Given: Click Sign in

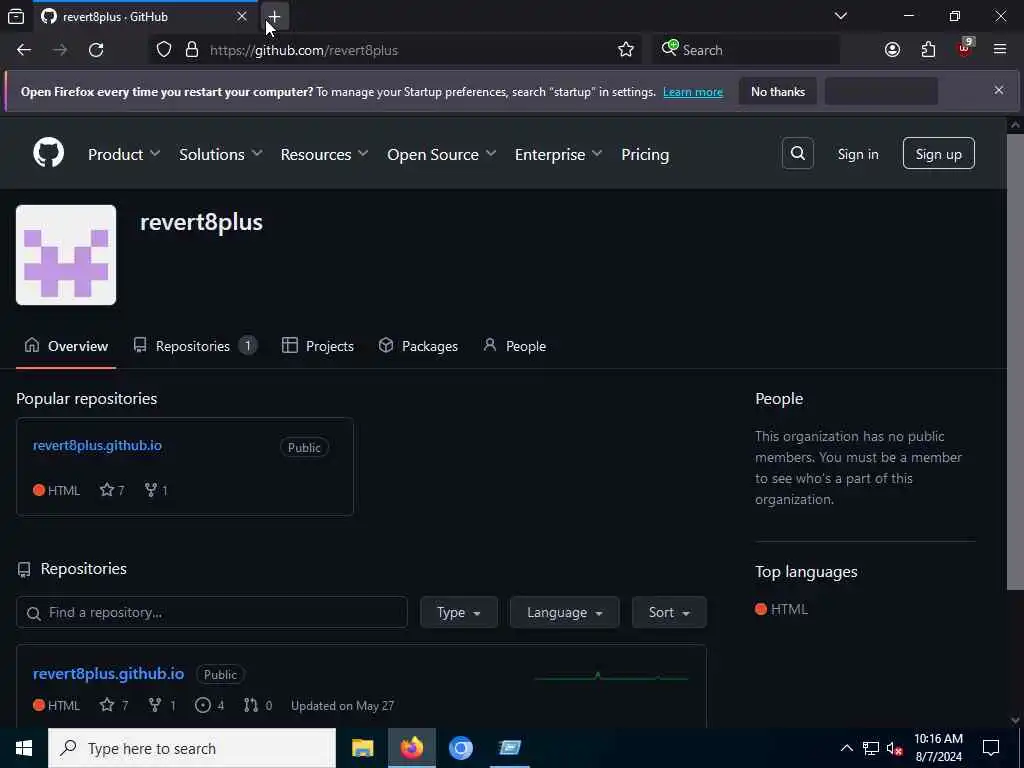Looking at the screenshot, I should click(x=858, y=154).
